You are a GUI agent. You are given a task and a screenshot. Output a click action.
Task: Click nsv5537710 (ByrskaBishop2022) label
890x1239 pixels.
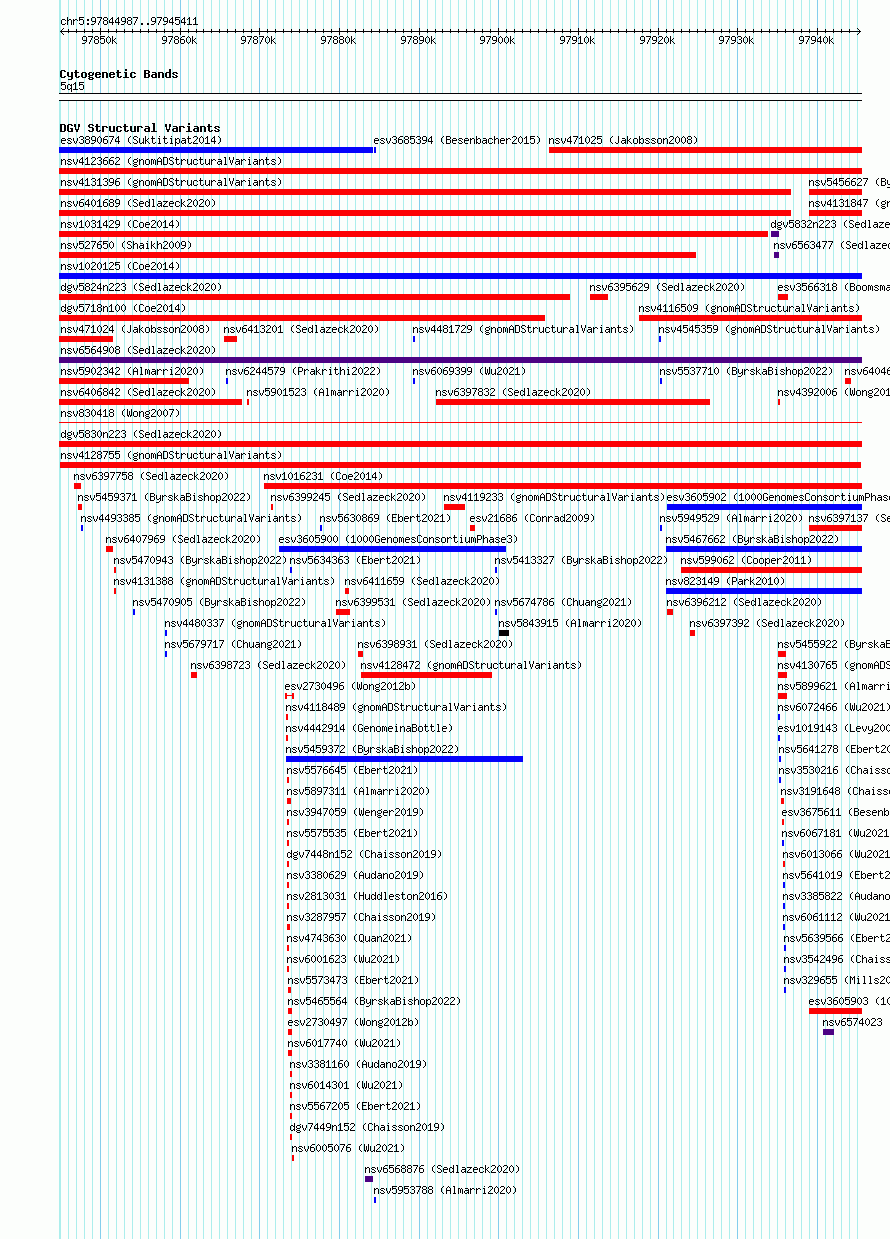(746, 371)
